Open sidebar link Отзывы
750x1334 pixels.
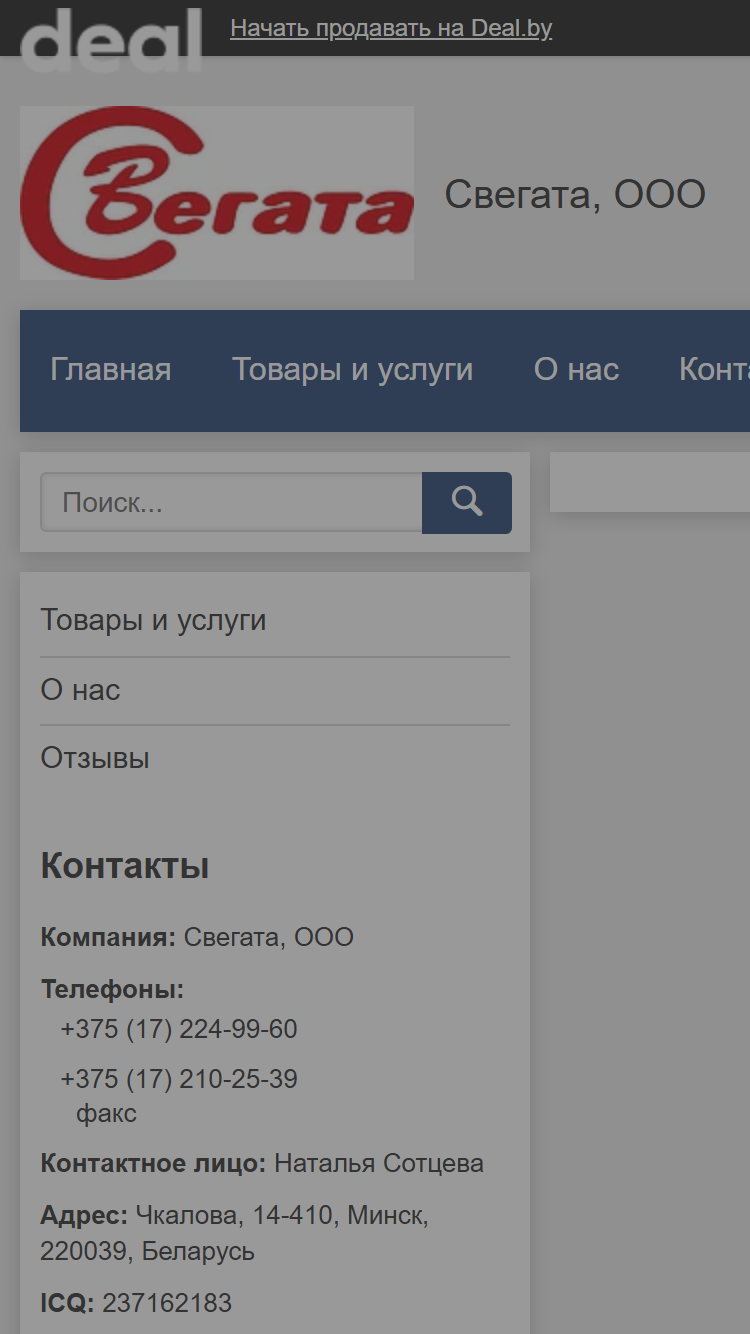[x=95, y=758]
